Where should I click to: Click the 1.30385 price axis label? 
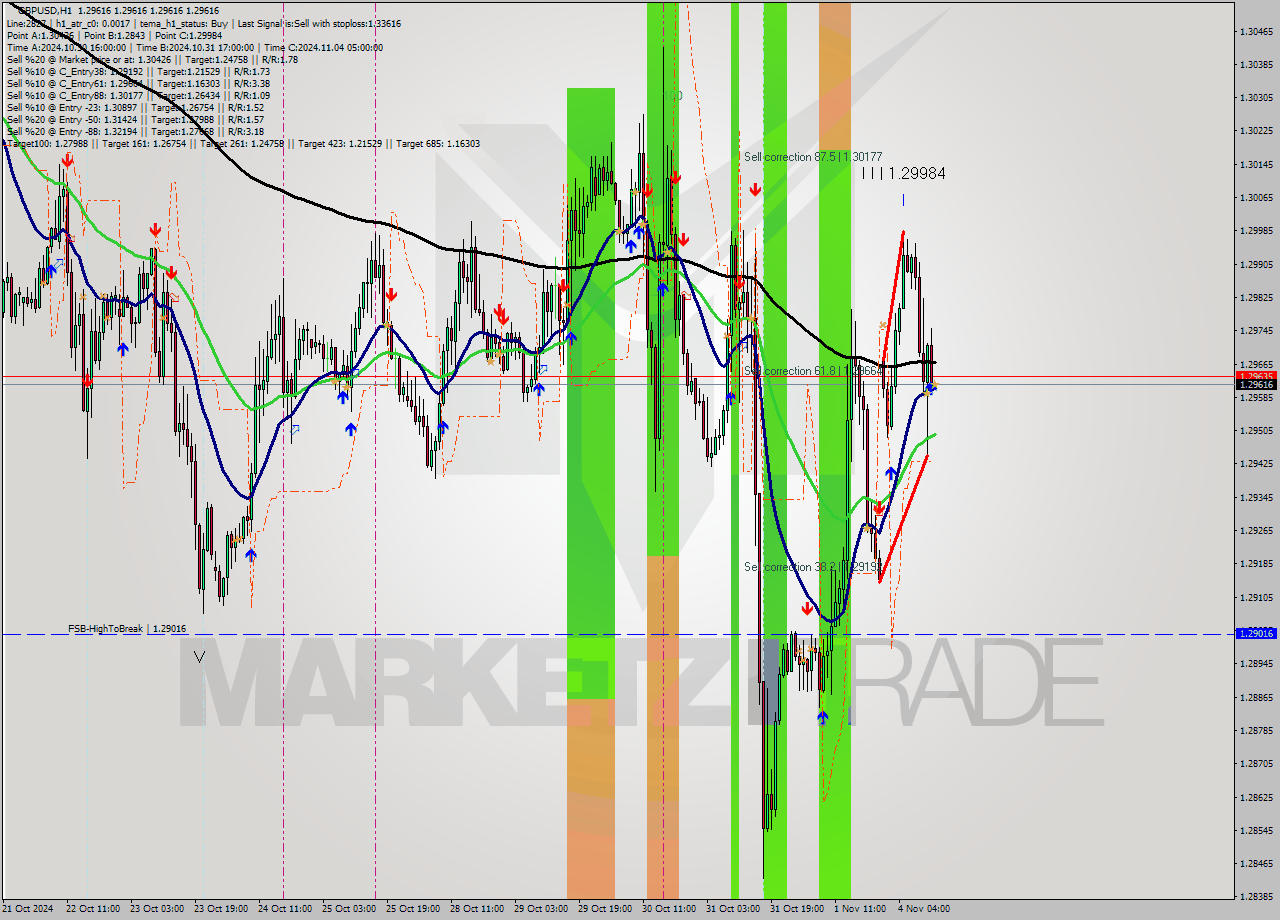1256,64
